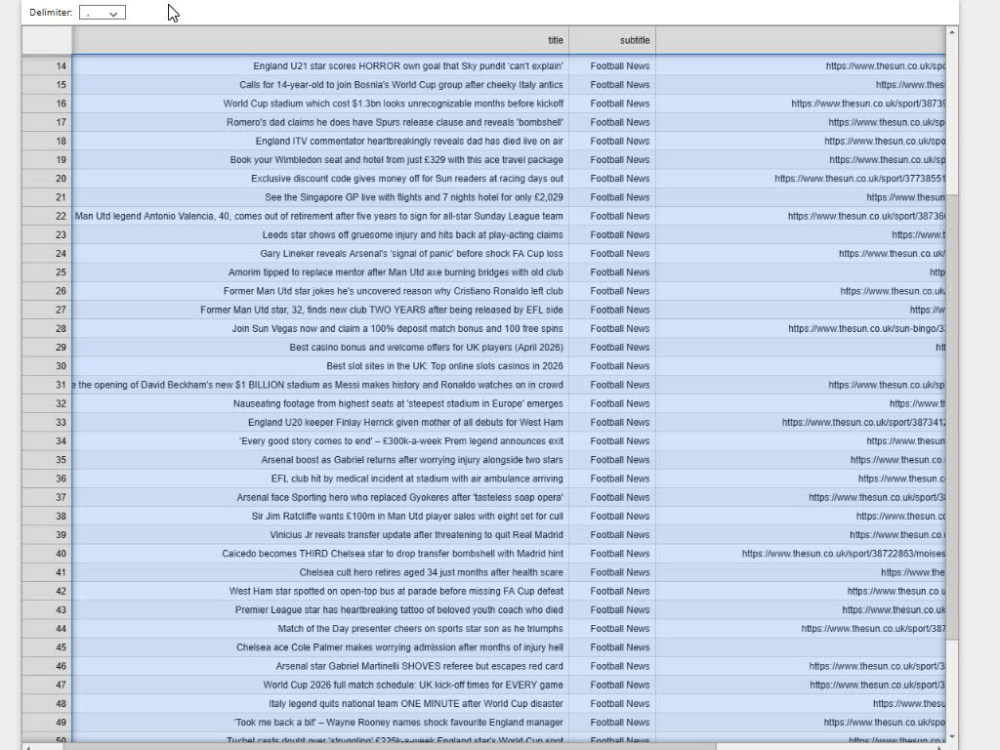Click title 'Arsenal face Sporting hero who replaced Gyokeres'

click(x=400, y=497)
